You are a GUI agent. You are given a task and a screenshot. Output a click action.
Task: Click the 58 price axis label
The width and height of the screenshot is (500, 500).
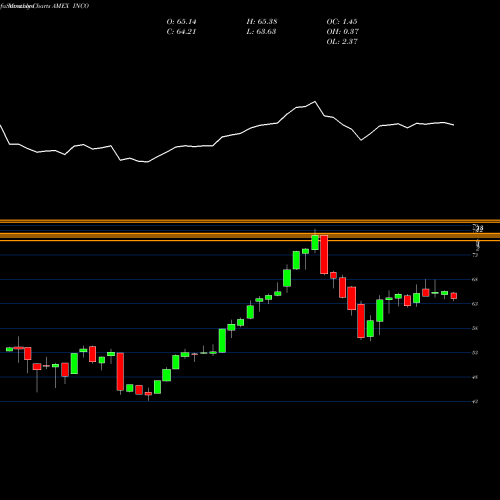[475, 328]
